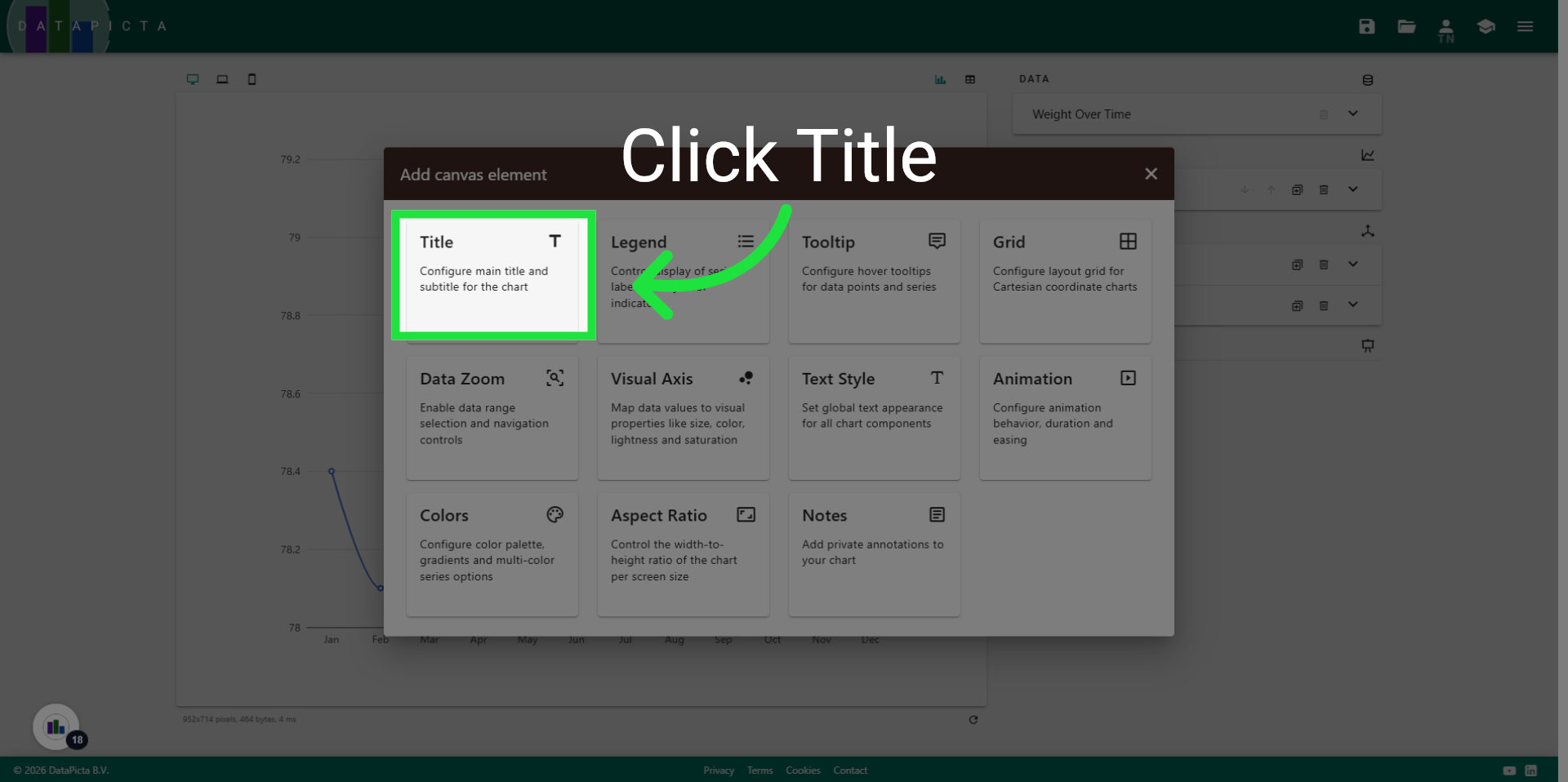Choose the Legend canvas element card

click(684, 281)
